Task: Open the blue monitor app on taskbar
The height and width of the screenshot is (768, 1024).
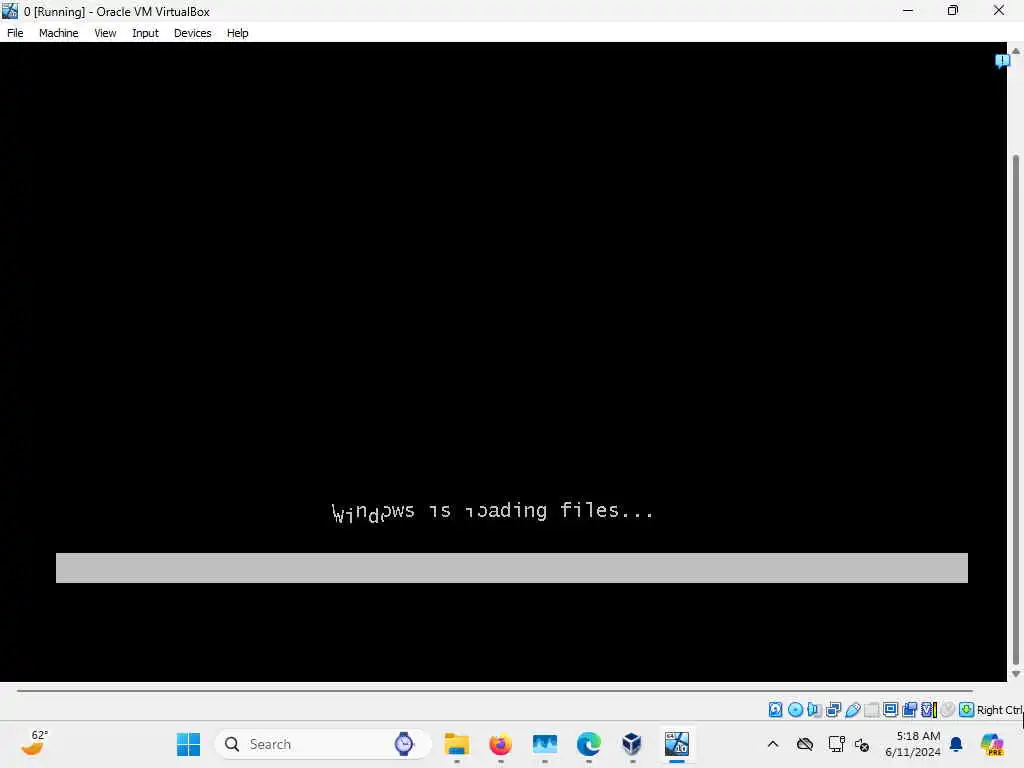Action: tap(545, 744)
